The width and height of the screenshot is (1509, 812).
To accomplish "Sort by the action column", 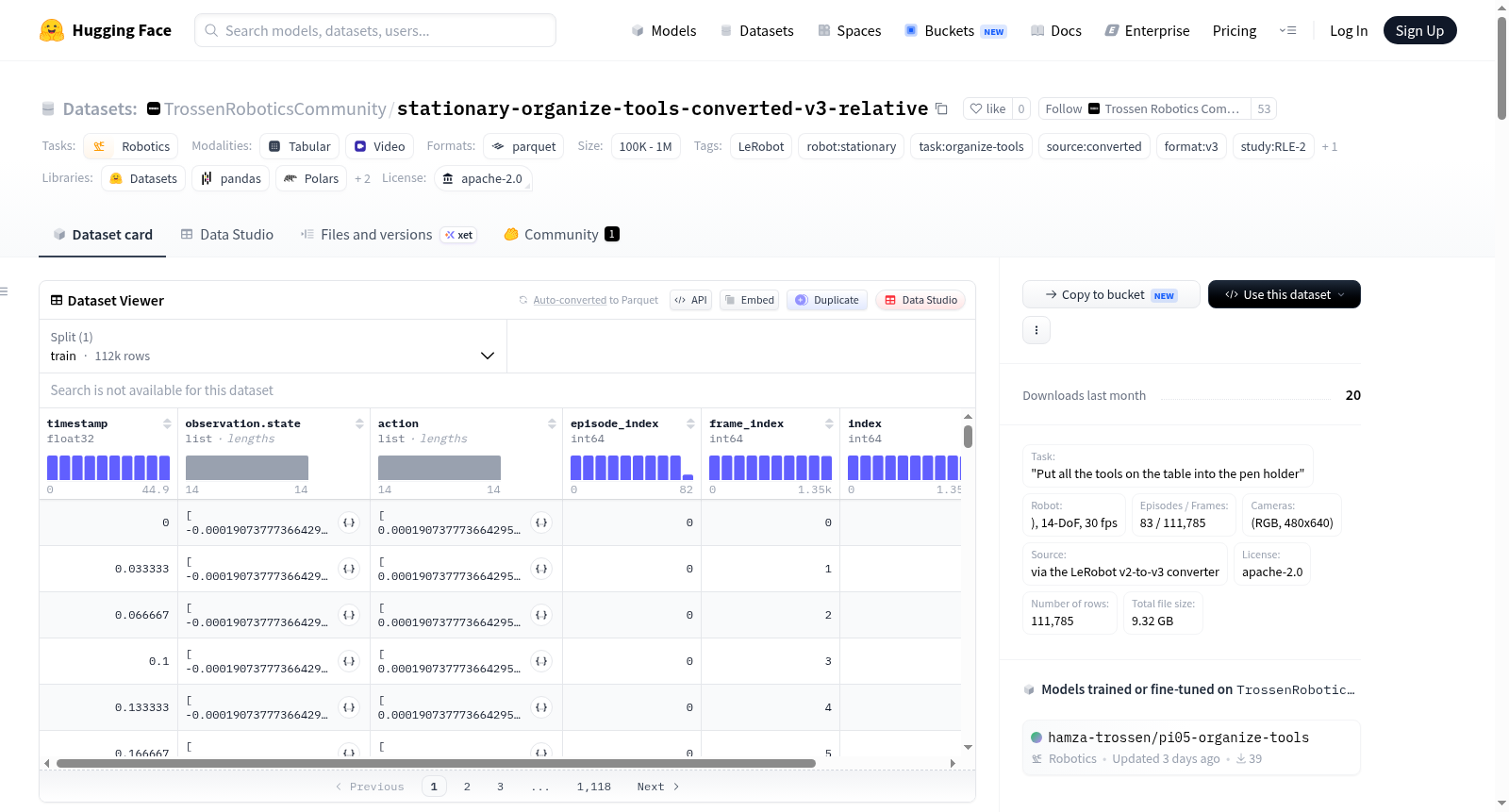I will [552, 423].
